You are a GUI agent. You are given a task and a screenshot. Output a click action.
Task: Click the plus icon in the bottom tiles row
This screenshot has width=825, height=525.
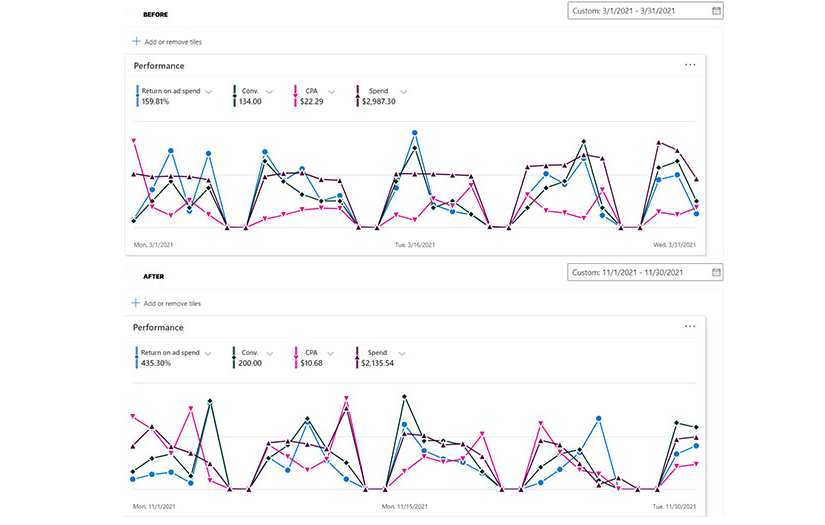136,303
